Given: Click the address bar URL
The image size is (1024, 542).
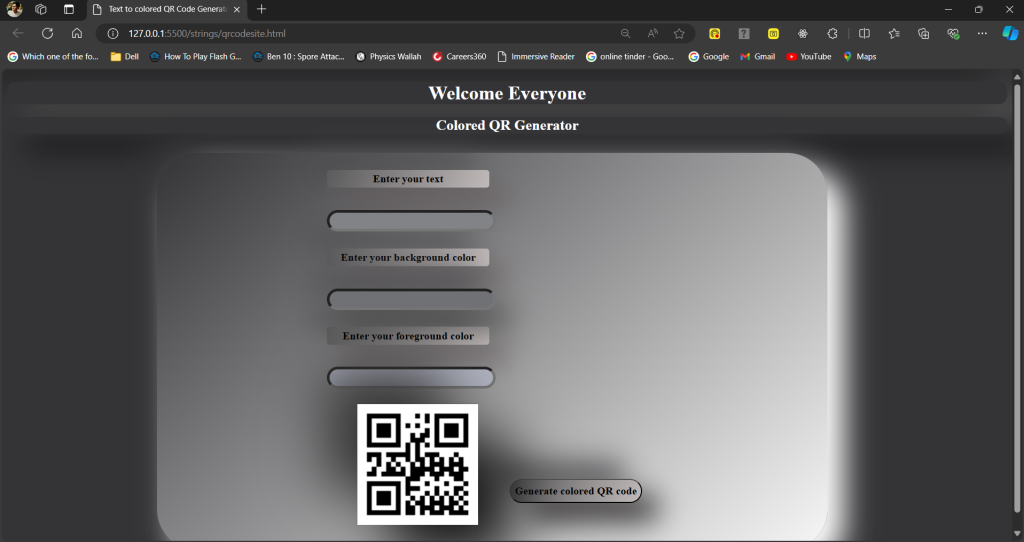Looking at the screenshot, I should pos(207,33).
